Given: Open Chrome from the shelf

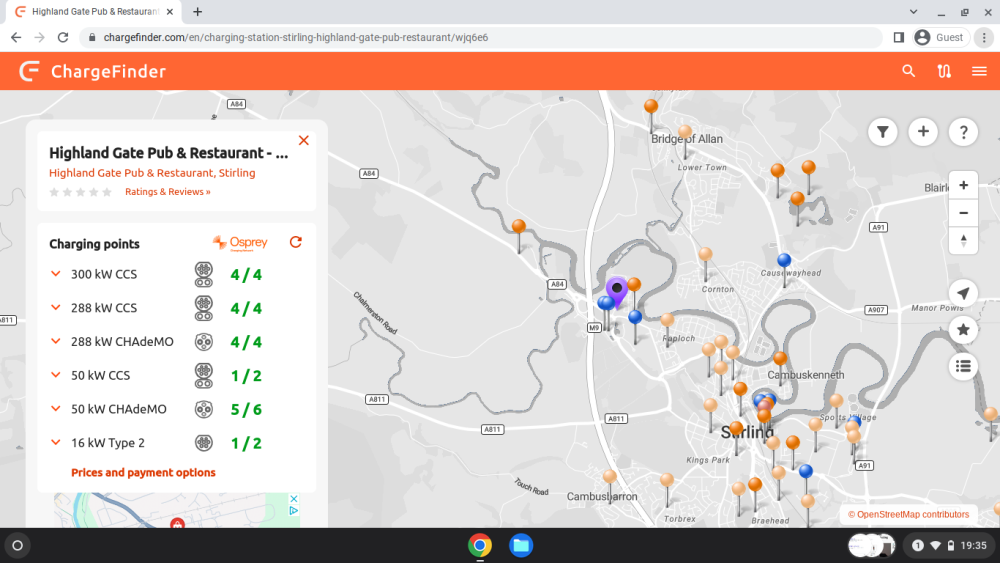Looking at the screenshot, I should 480,545.
